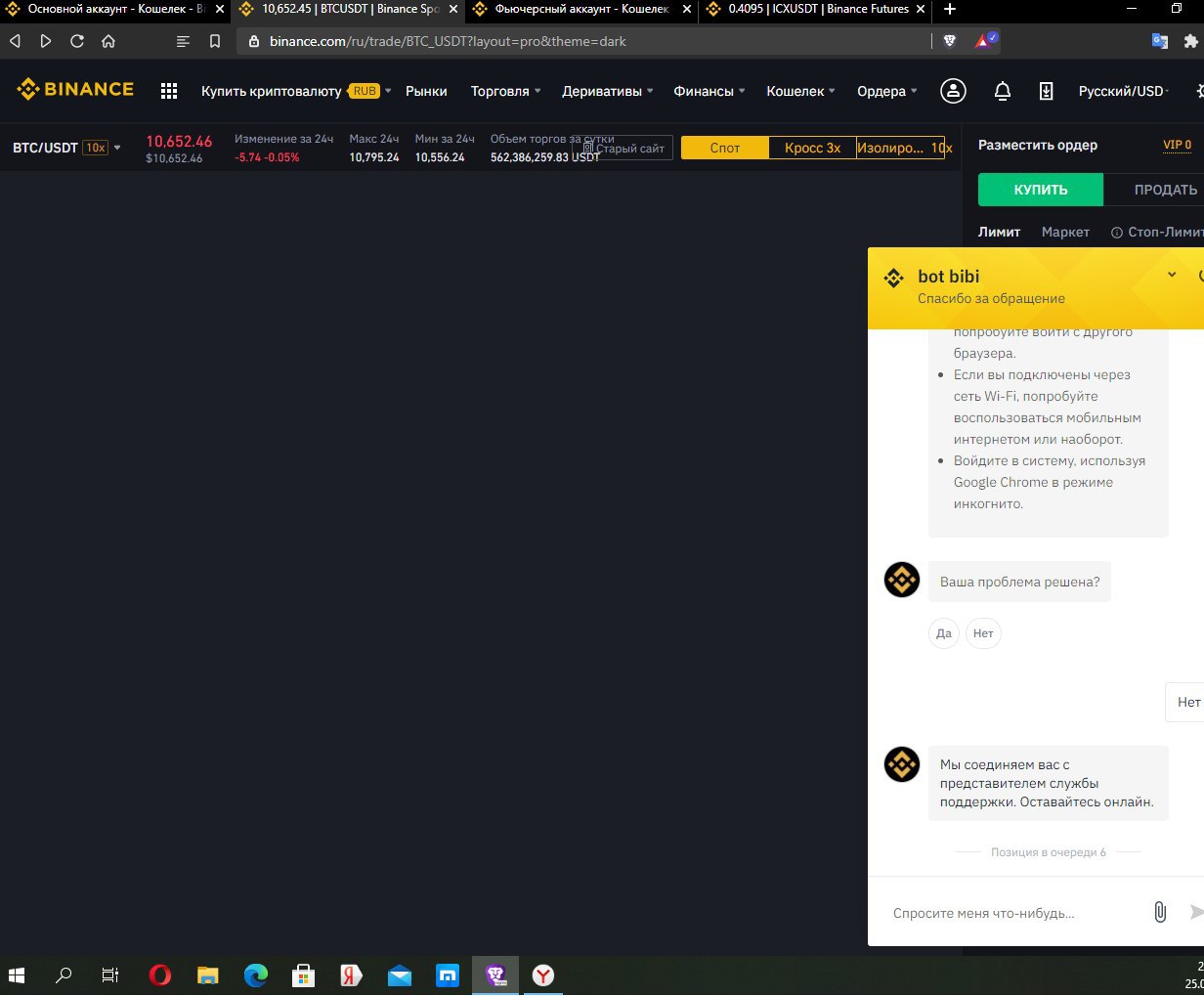Click the app download icon in header
This screenshot has height=996, width=1204.
pos(1046,91)
